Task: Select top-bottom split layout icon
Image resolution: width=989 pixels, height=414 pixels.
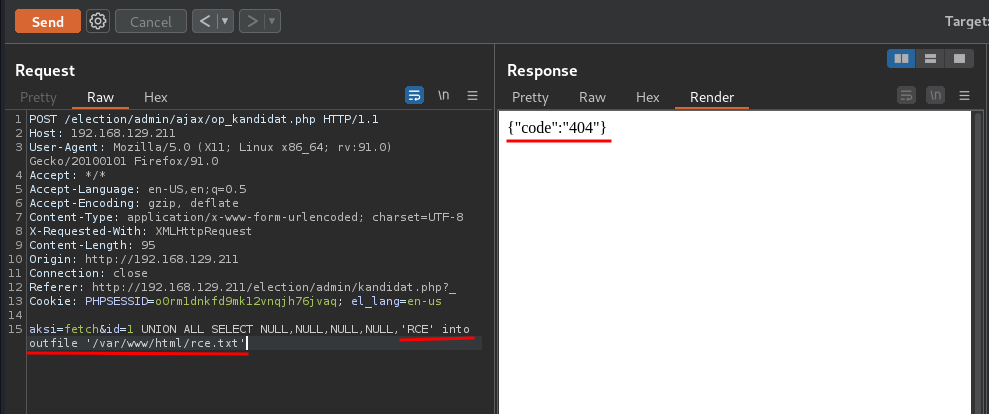Action: pos(930,59)
